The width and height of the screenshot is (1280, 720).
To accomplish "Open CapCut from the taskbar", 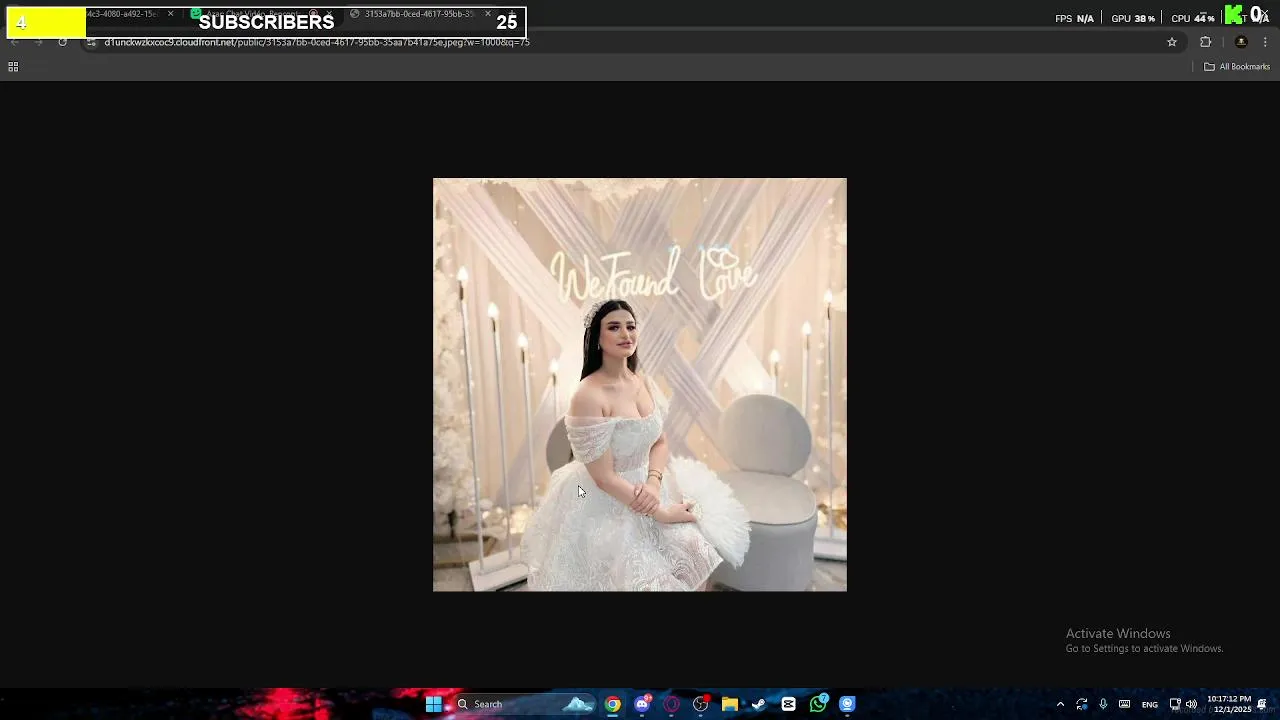I will click(789, 704).
